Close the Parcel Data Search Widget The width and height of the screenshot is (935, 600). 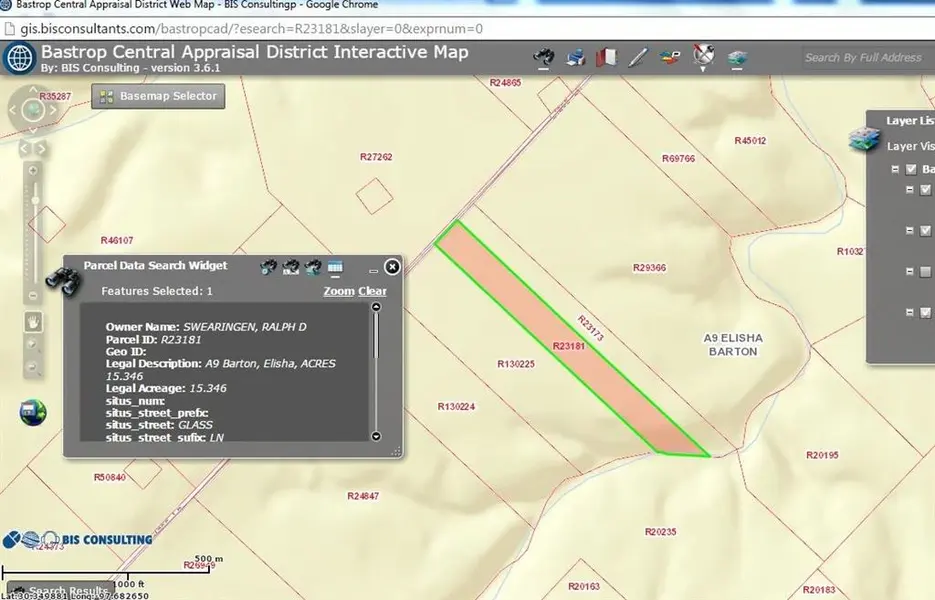tap(392, 267)
